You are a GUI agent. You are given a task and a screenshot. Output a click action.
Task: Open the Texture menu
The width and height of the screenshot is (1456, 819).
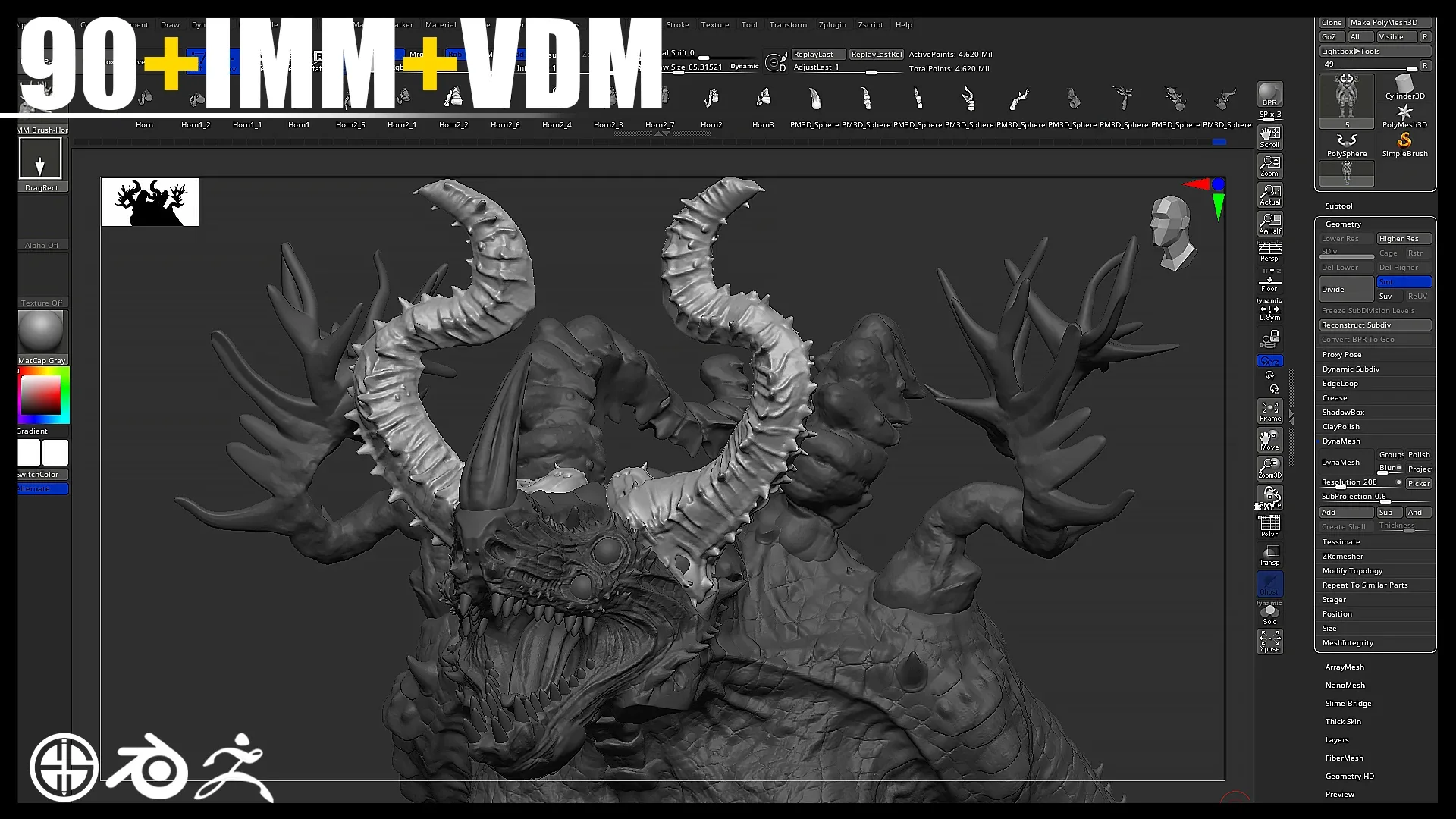tap(714, 25)
